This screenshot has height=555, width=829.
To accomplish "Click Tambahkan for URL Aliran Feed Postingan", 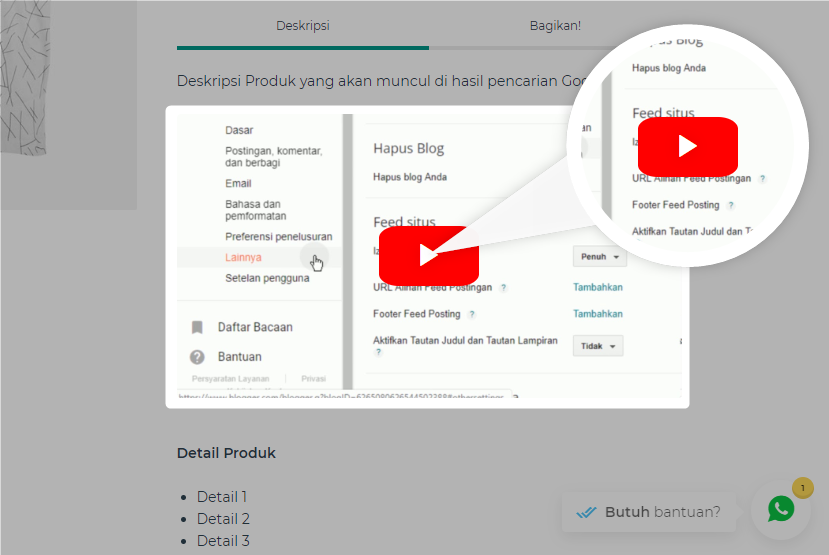I will pyautogui.click(x=598, y=287).
